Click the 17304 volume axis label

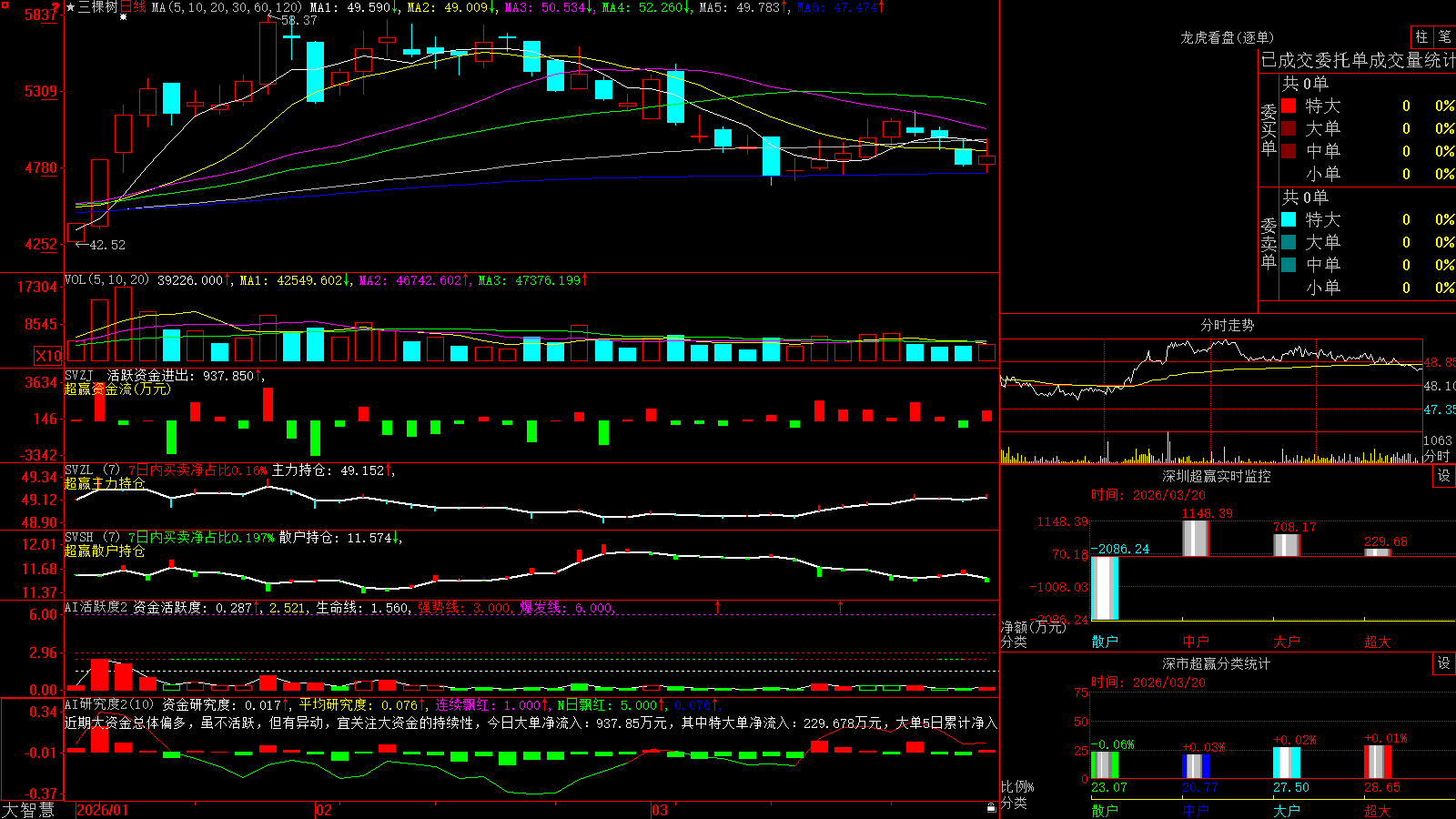coord(37,288)
